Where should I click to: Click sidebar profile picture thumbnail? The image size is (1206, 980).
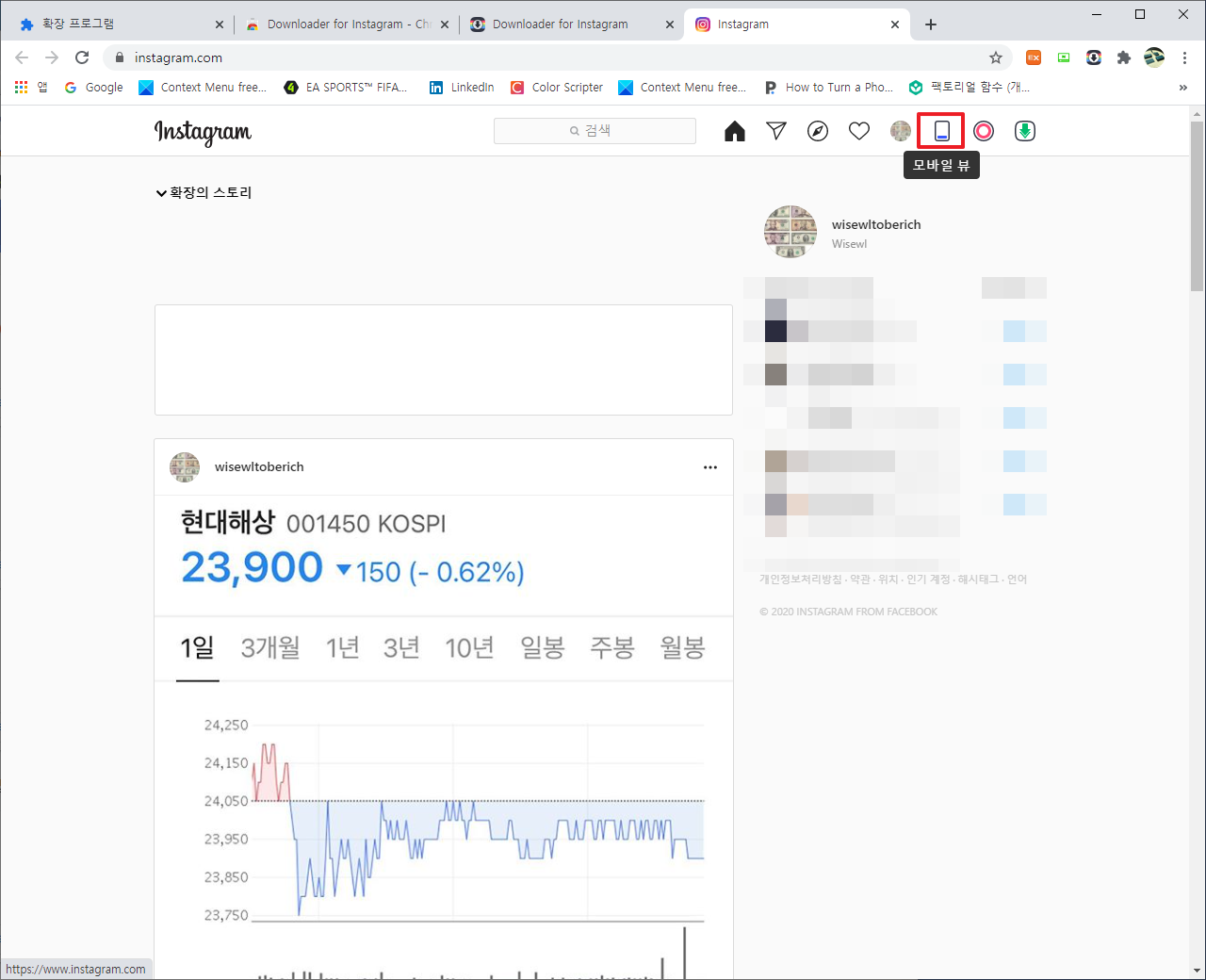[790, 232]
